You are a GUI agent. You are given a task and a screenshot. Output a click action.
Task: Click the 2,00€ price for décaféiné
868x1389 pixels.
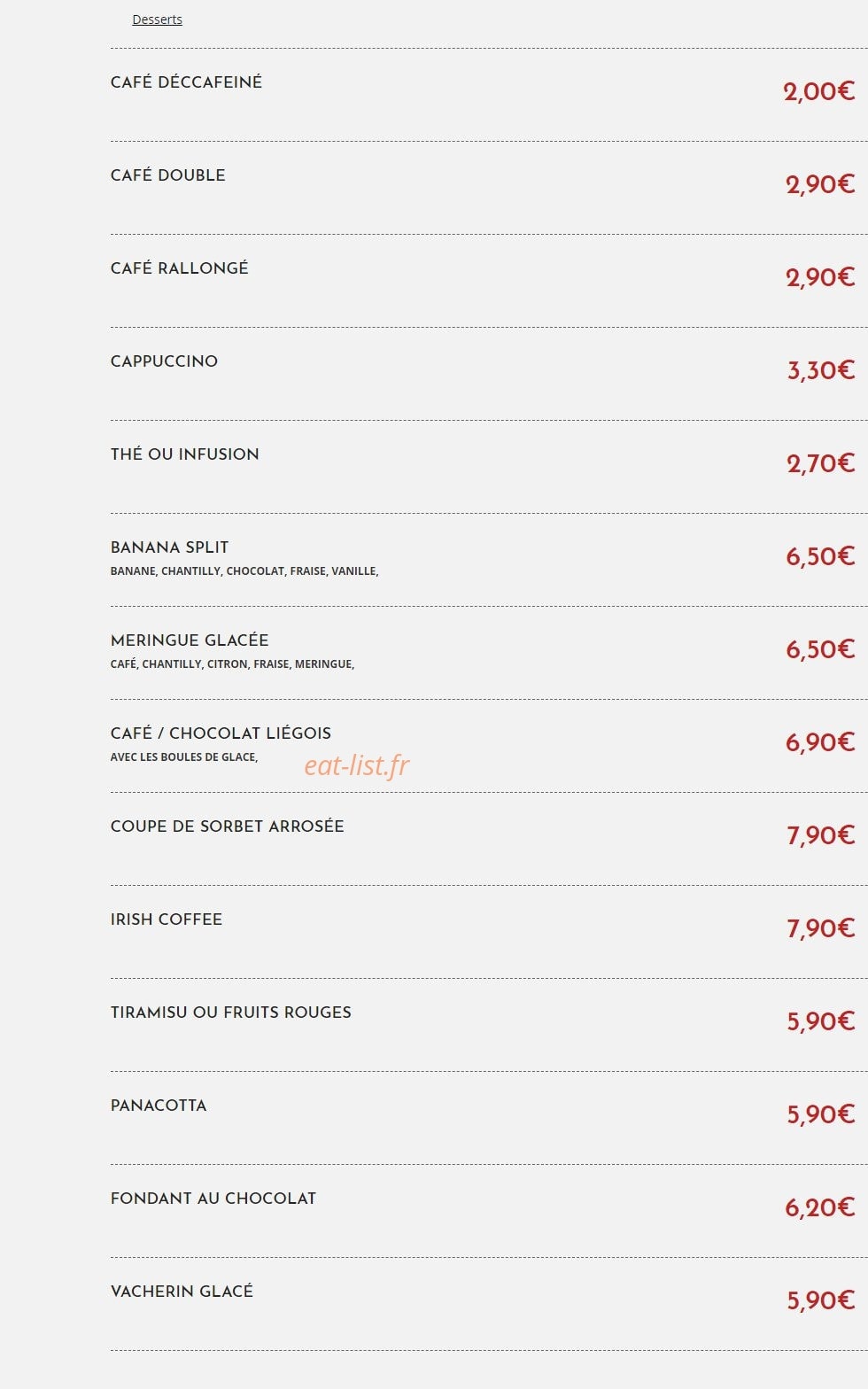(x=819, y=91)
